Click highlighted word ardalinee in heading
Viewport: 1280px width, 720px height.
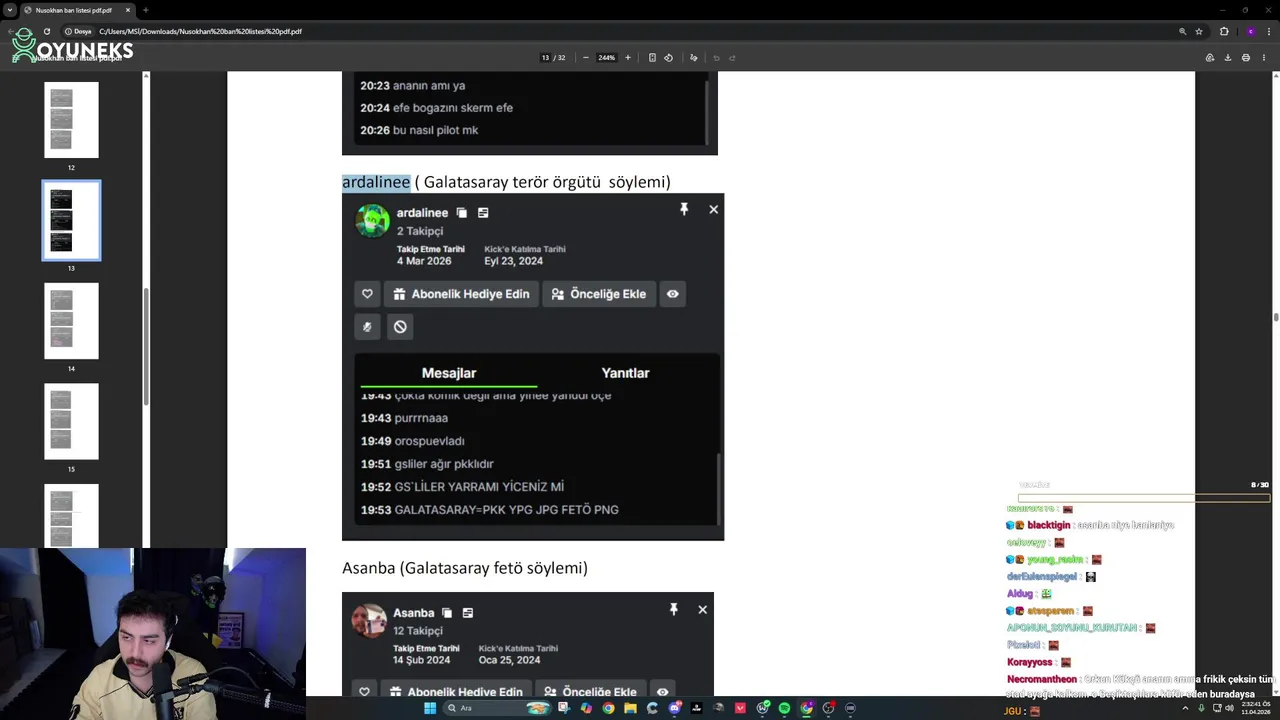coord(376,182)
